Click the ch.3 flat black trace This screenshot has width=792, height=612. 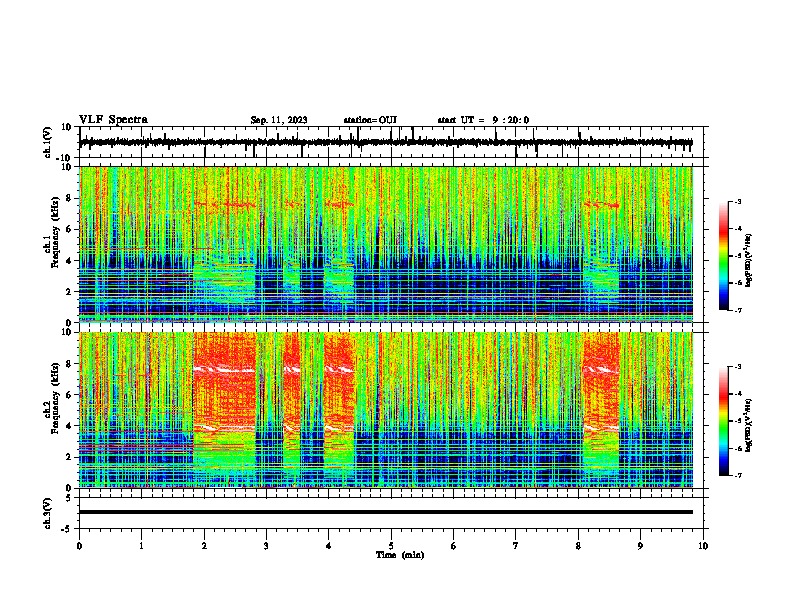(385, 512)
